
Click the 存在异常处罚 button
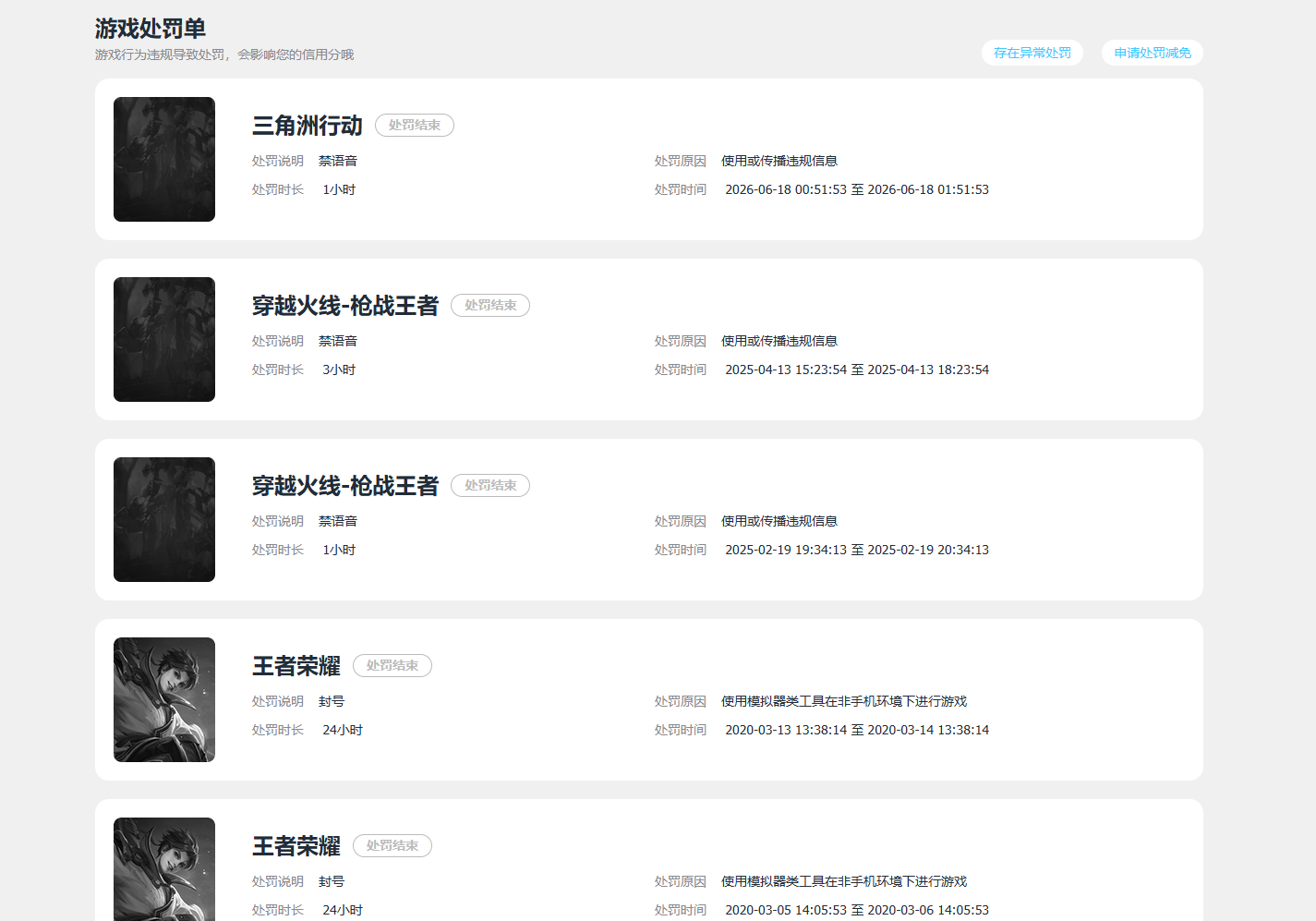(x=1032, y=53)
